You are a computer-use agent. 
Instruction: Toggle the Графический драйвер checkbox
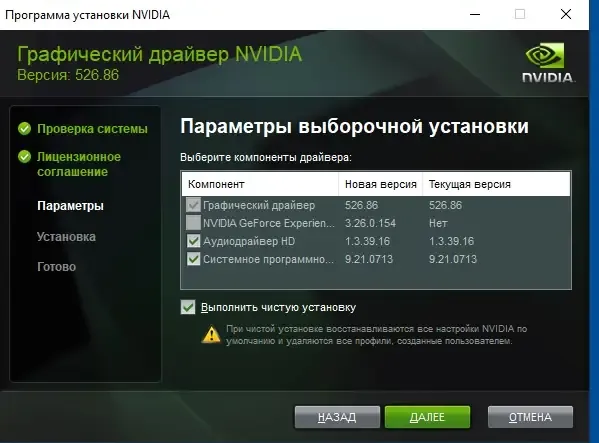tap(193, 205)
